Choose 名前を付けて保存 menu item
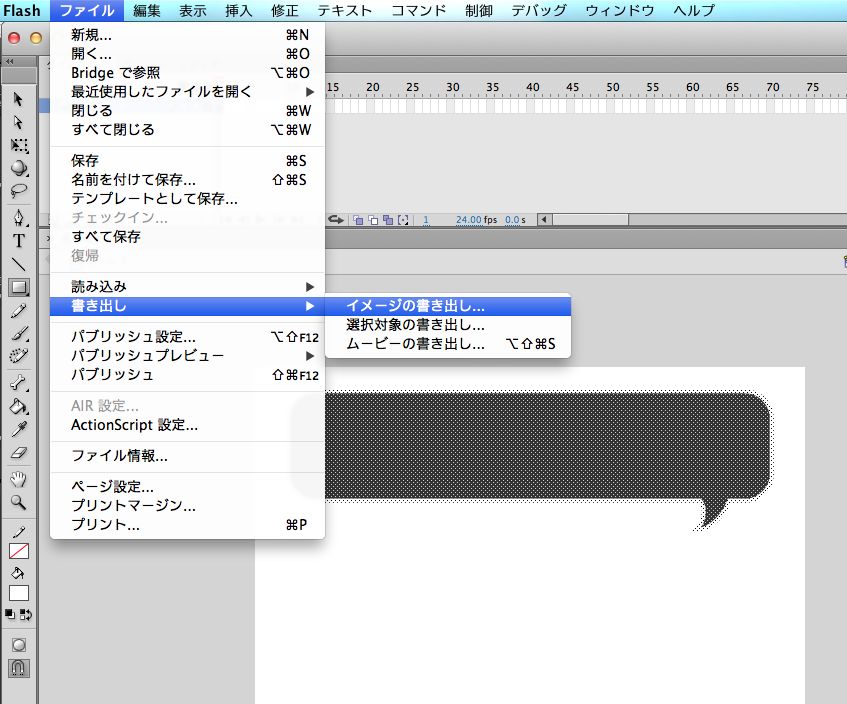 [x=187, y=179]
